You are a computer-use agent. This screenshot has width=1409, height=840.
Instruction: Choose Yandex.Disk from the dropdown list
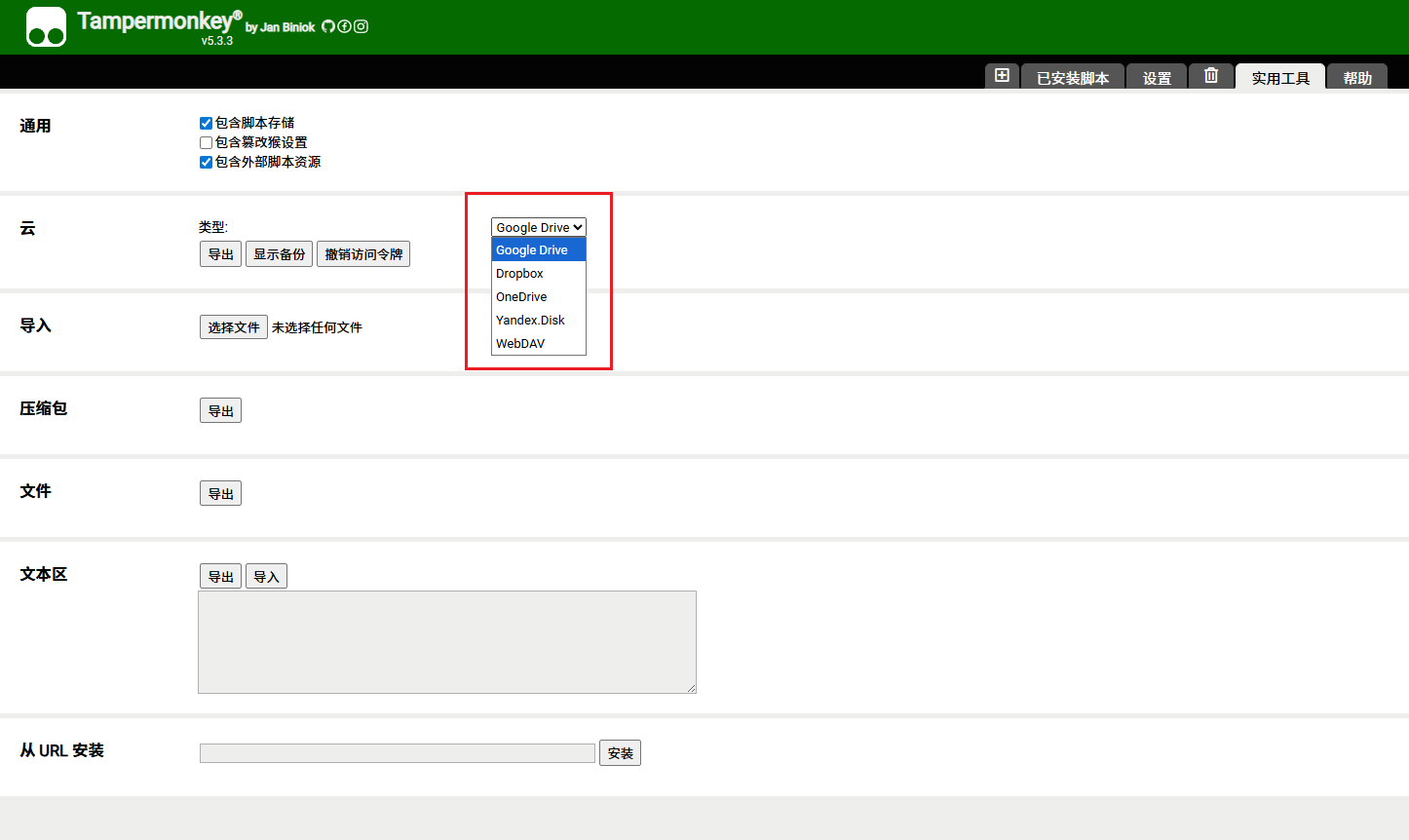point(539,321)
